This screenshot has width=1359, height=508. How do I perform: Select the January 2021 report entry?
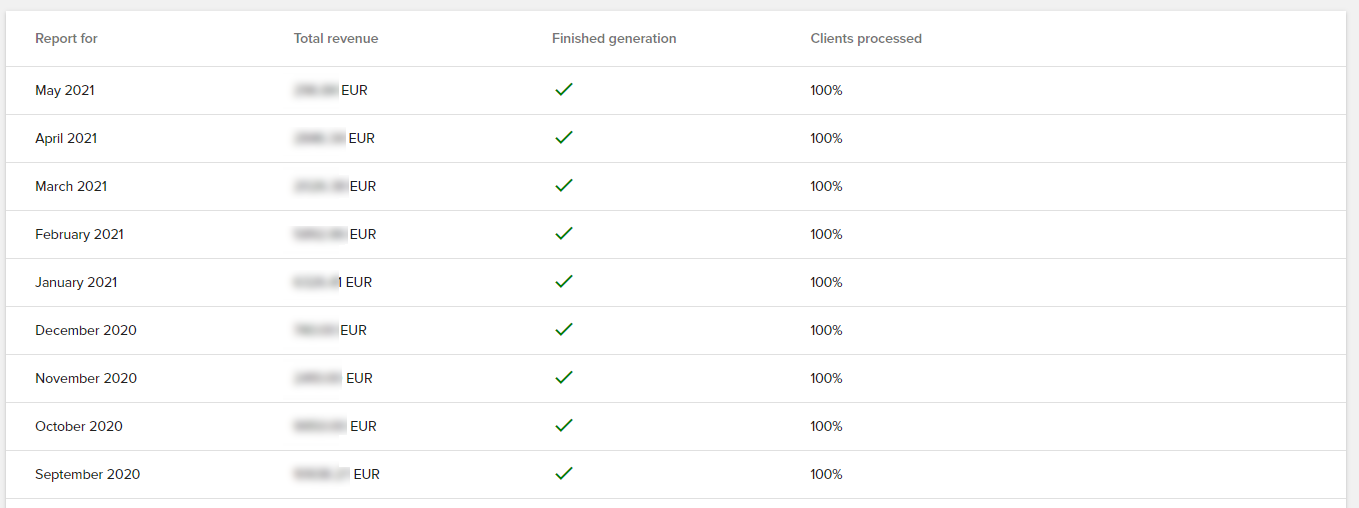(x=76, y=283)
